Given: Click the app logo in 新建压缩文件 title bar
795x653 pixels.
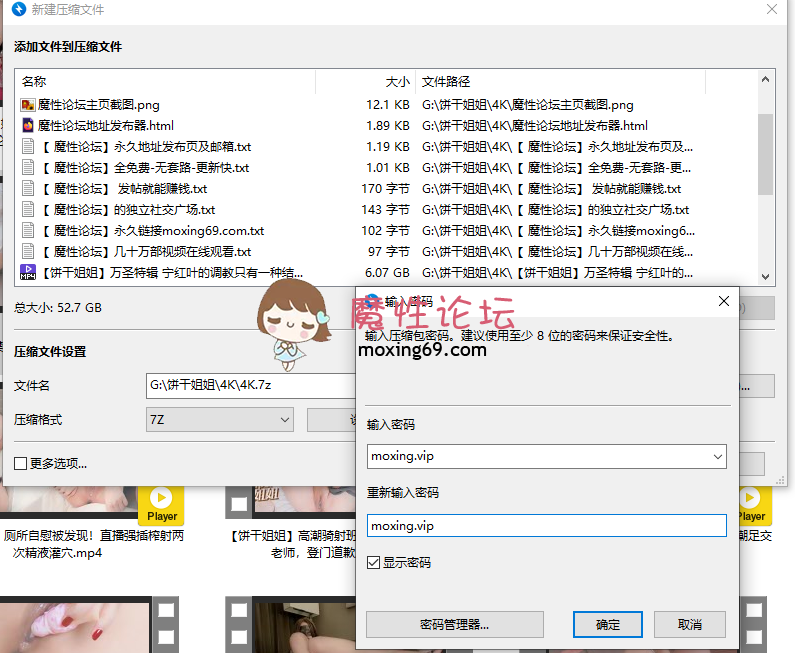Looking at the screenshot, I should coord(19,10).
